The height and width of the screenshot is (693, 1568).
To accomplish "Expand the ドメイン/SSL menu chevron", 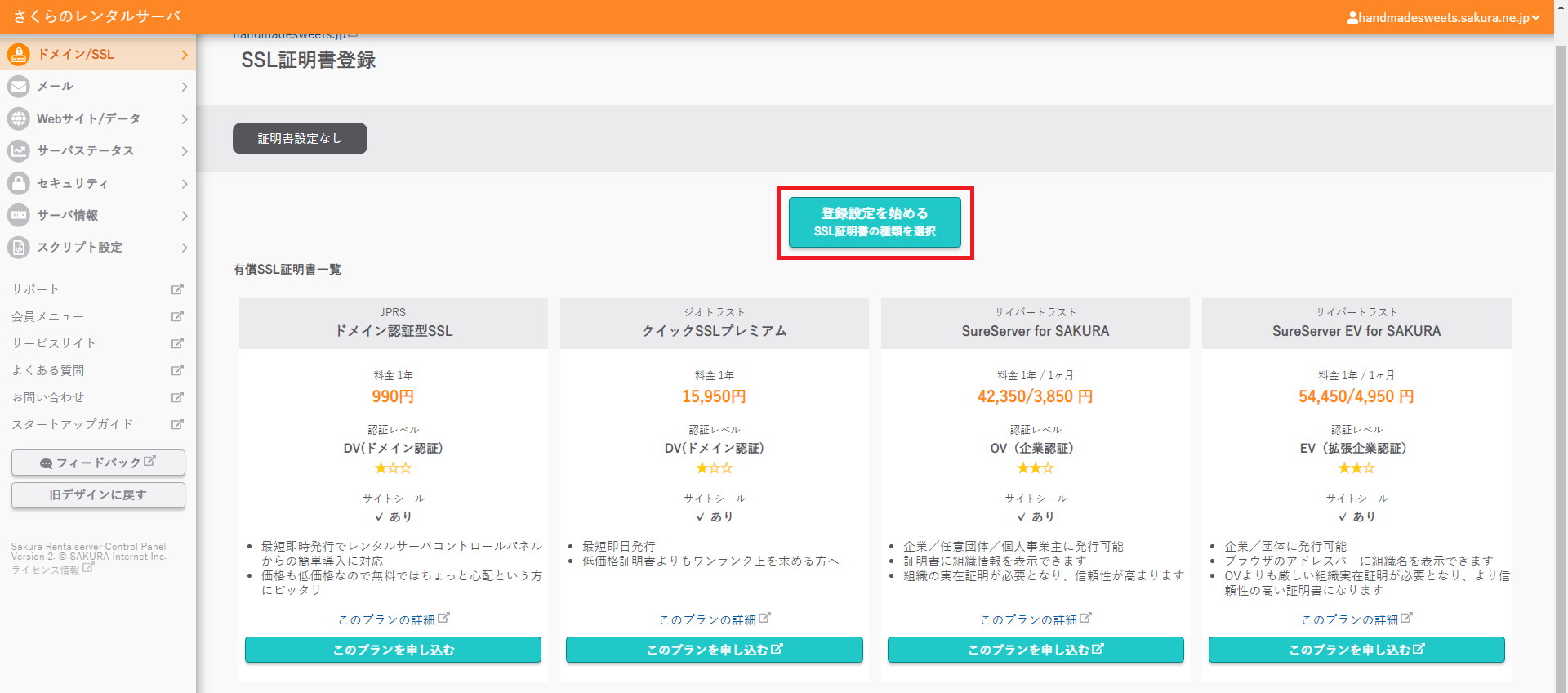I will pyautogui.click(x=185, y=55).
